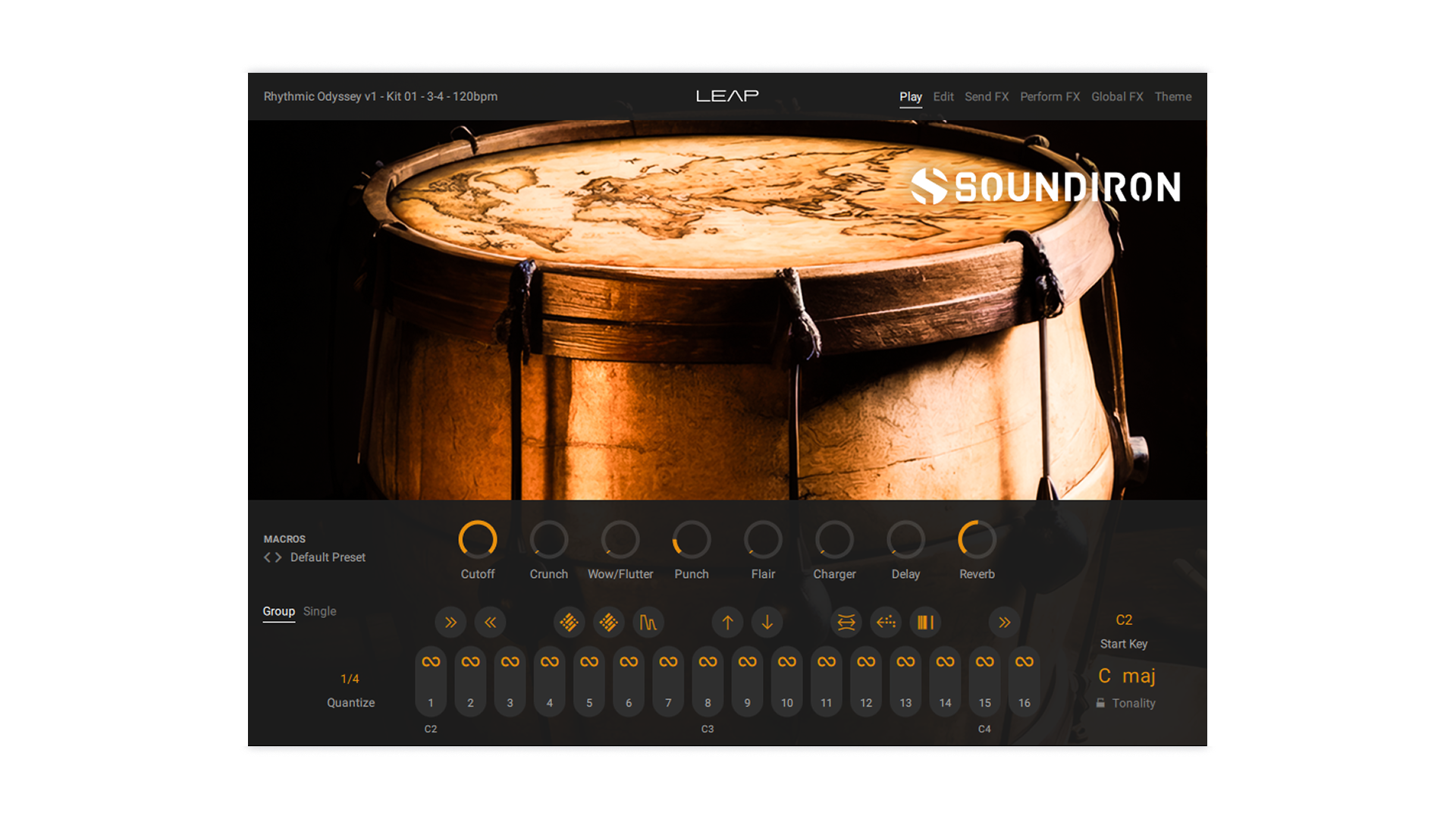The height and width of the screenshot is (819, 1456).
Task: Click the double-right chevron icon above pad 15
Action: click(1004, 623)
